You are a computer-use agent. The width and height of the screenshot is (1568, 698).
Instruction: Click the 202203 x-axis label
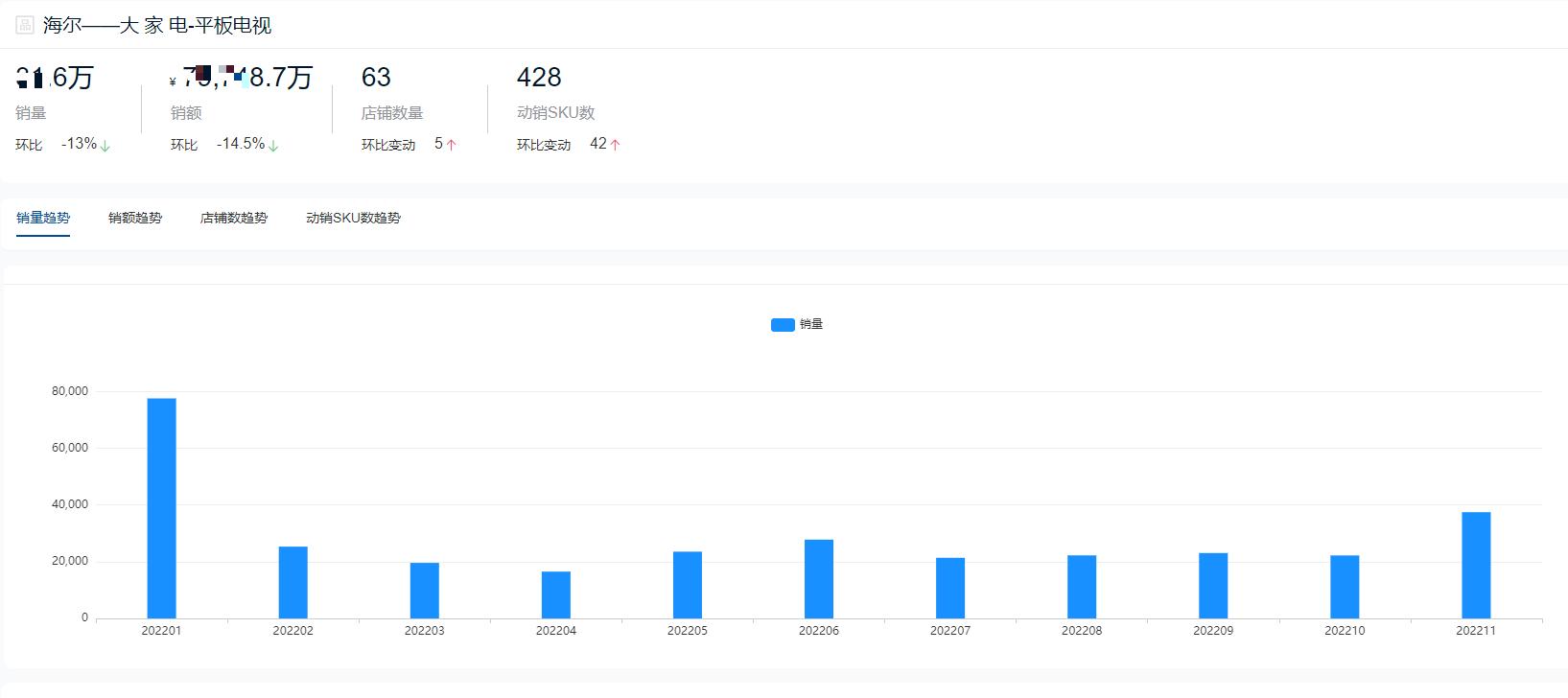click(425, 631)
